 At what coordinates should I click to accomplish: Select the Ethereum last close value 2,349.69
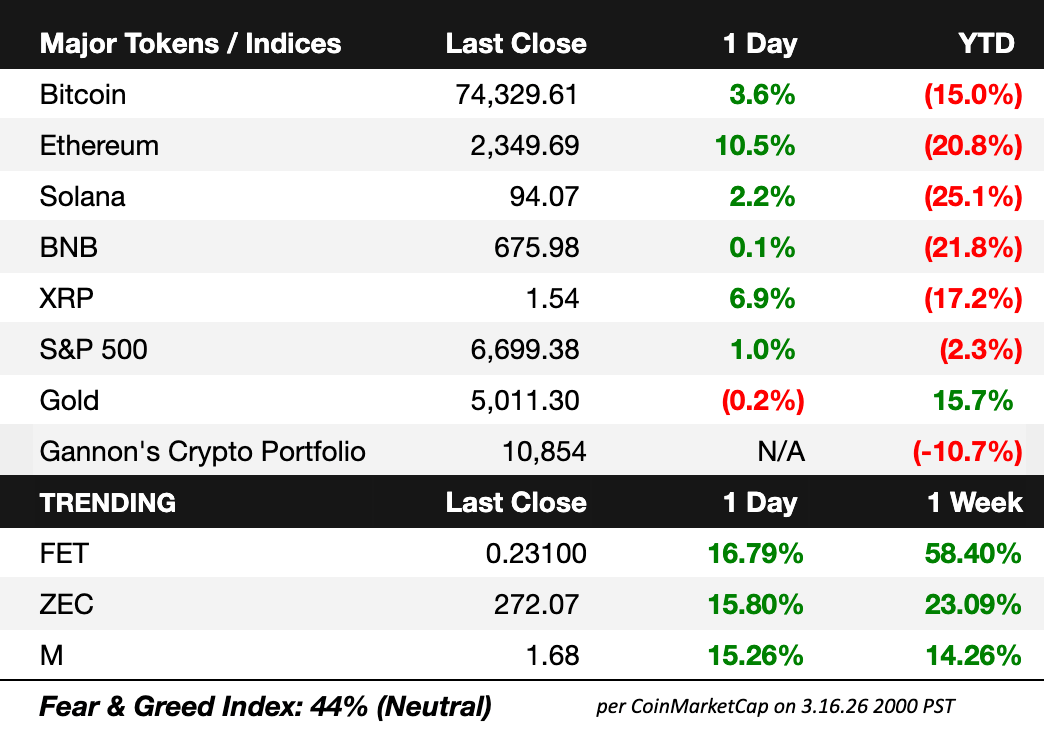point(525,145)
